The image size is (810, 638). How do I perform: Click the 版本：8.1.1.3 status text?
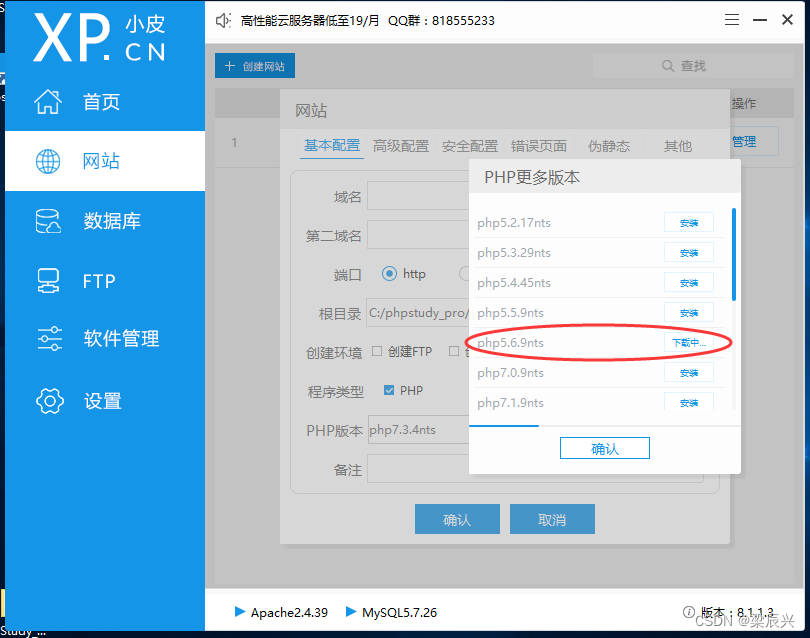[737, 612]
